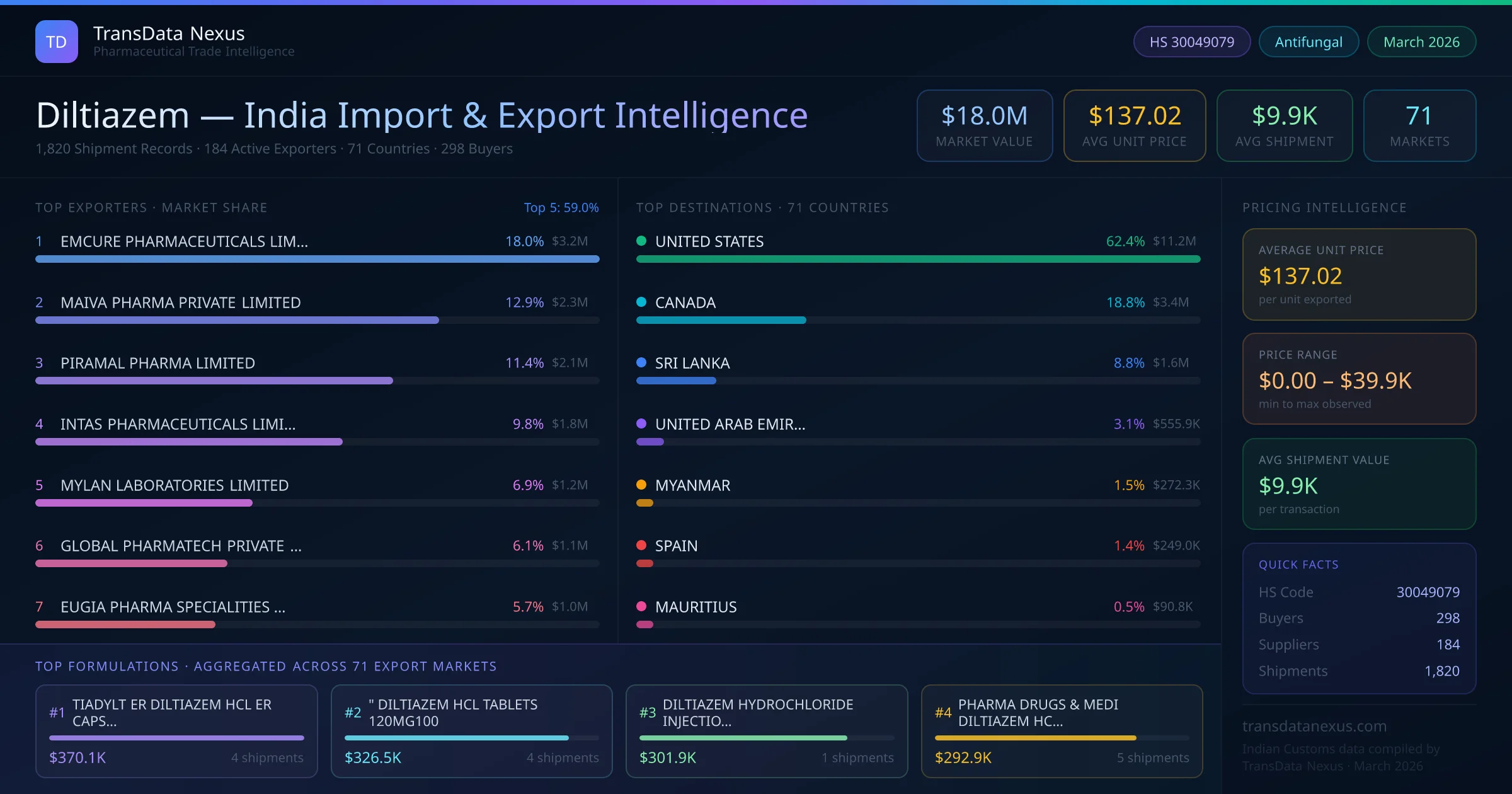Click the Emcure Pharmaceuticals share bar
The image size is (1512, 794).
tap(317, 259)
